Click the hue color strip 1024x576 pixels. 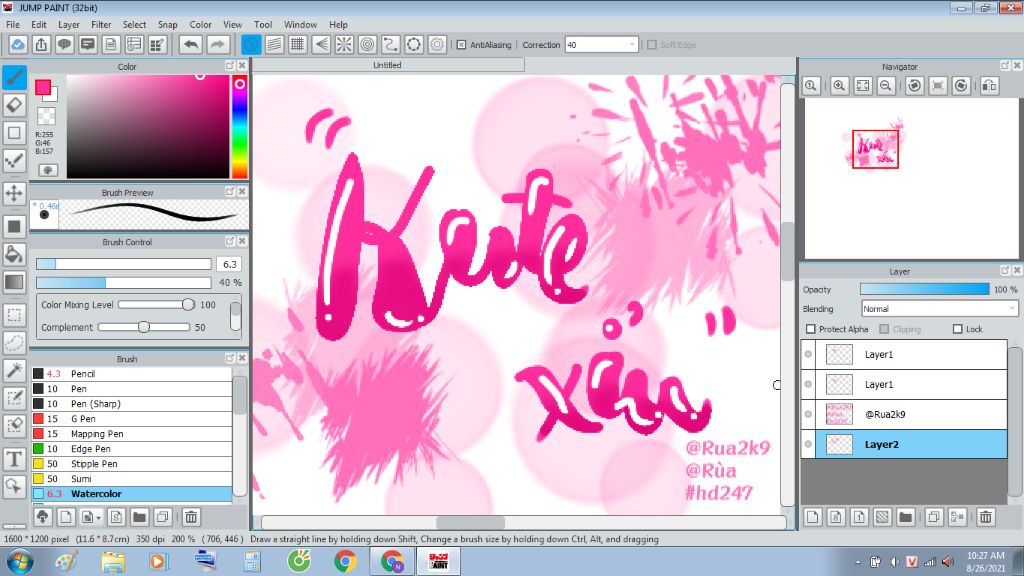240,126
